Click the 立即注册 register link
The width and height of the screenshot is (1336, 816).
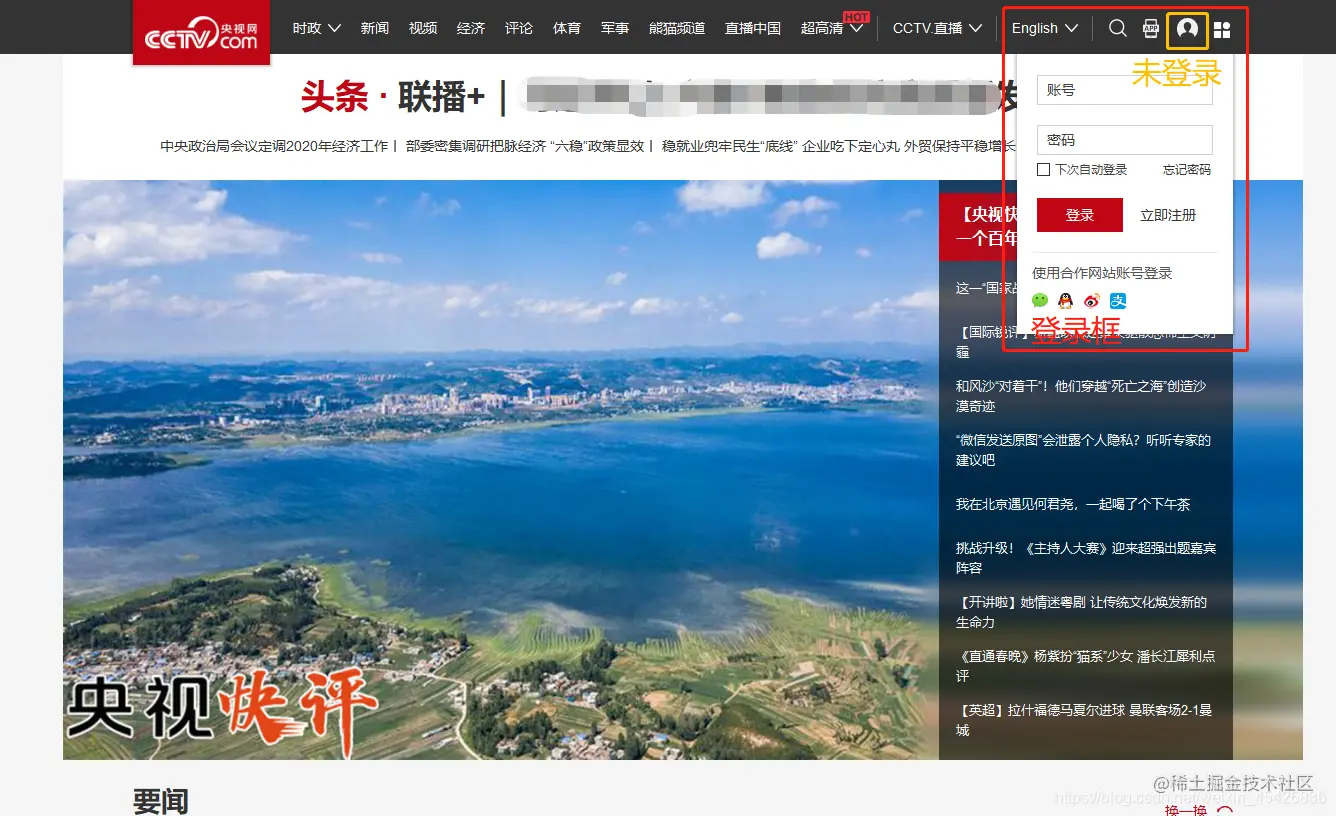[x=1169, y=214]
